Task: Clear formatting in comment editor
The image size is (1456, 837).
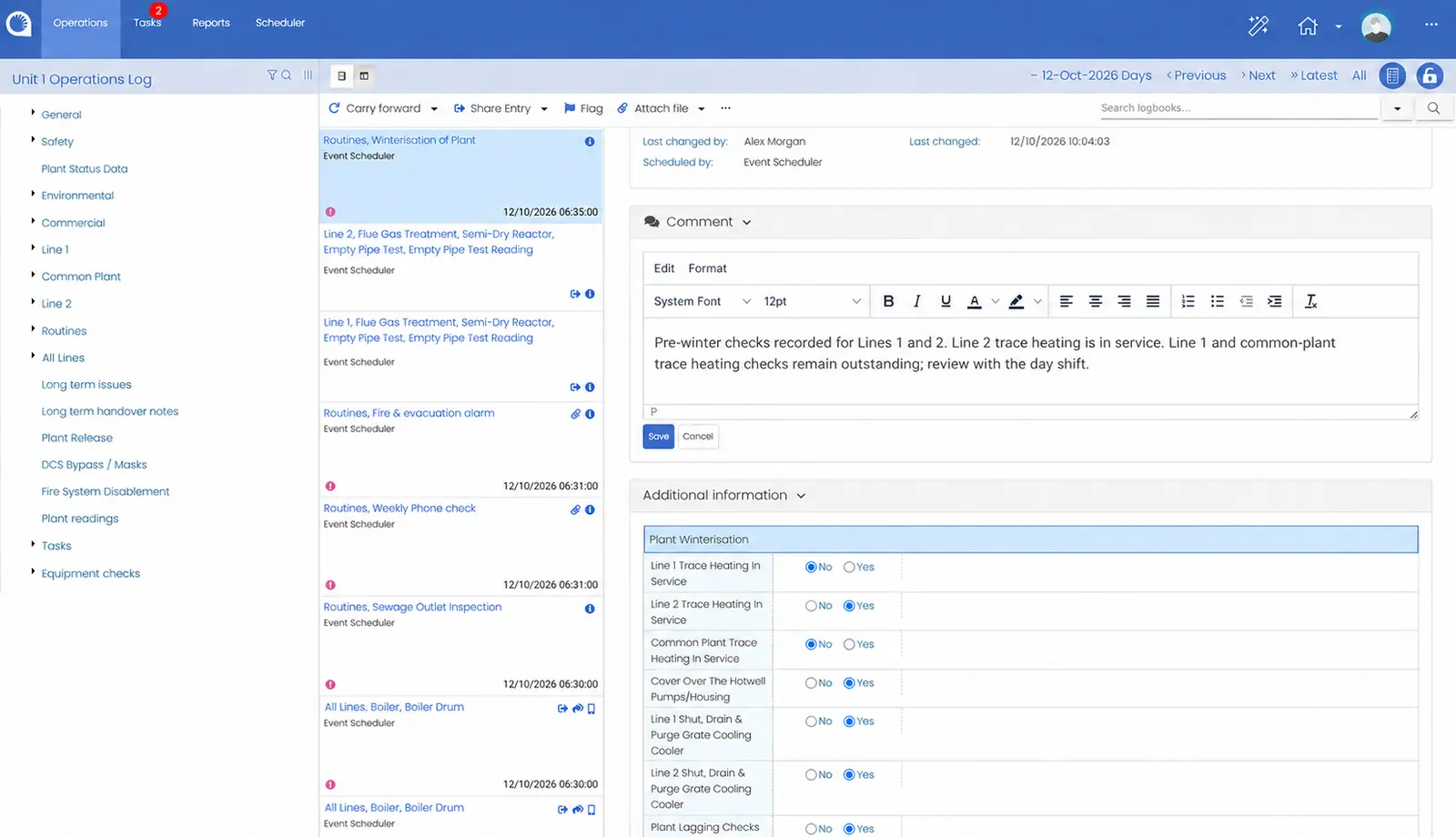Action: point(1310,301)
